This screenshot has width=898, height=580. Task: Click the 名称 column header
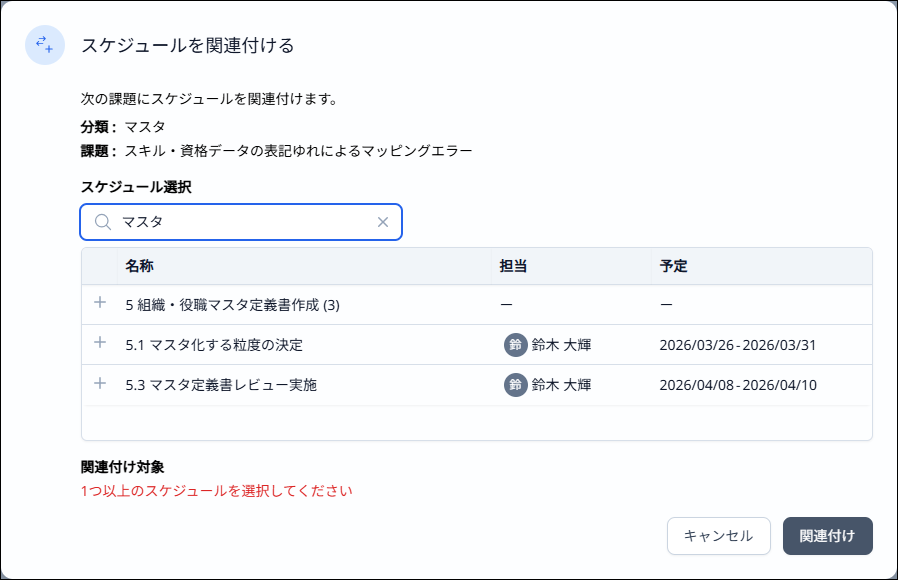[x=139, y=266]
